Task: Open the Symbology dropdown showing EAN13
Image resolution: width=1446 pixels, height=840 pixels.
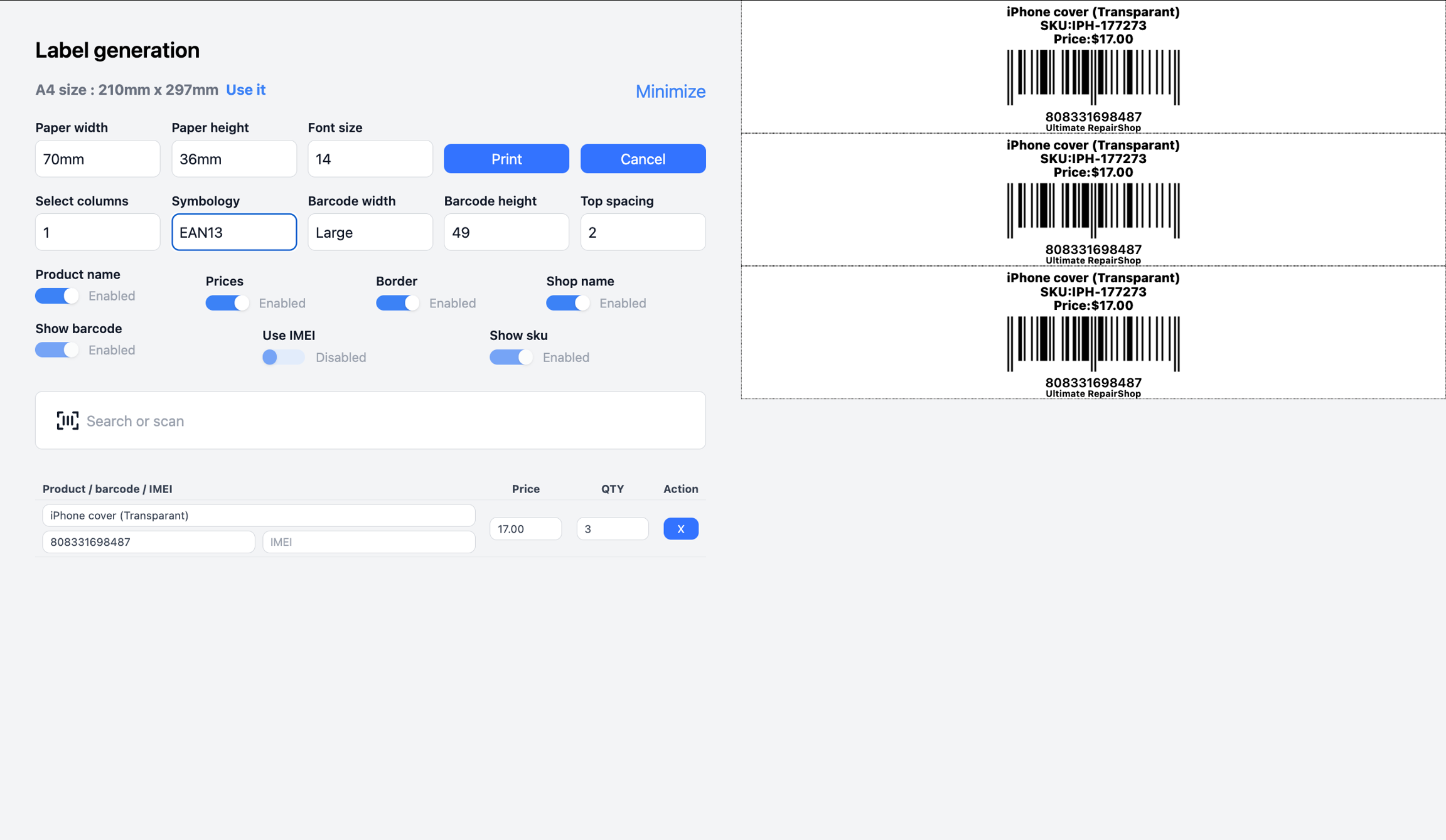Action: click(x=234, y=232)
